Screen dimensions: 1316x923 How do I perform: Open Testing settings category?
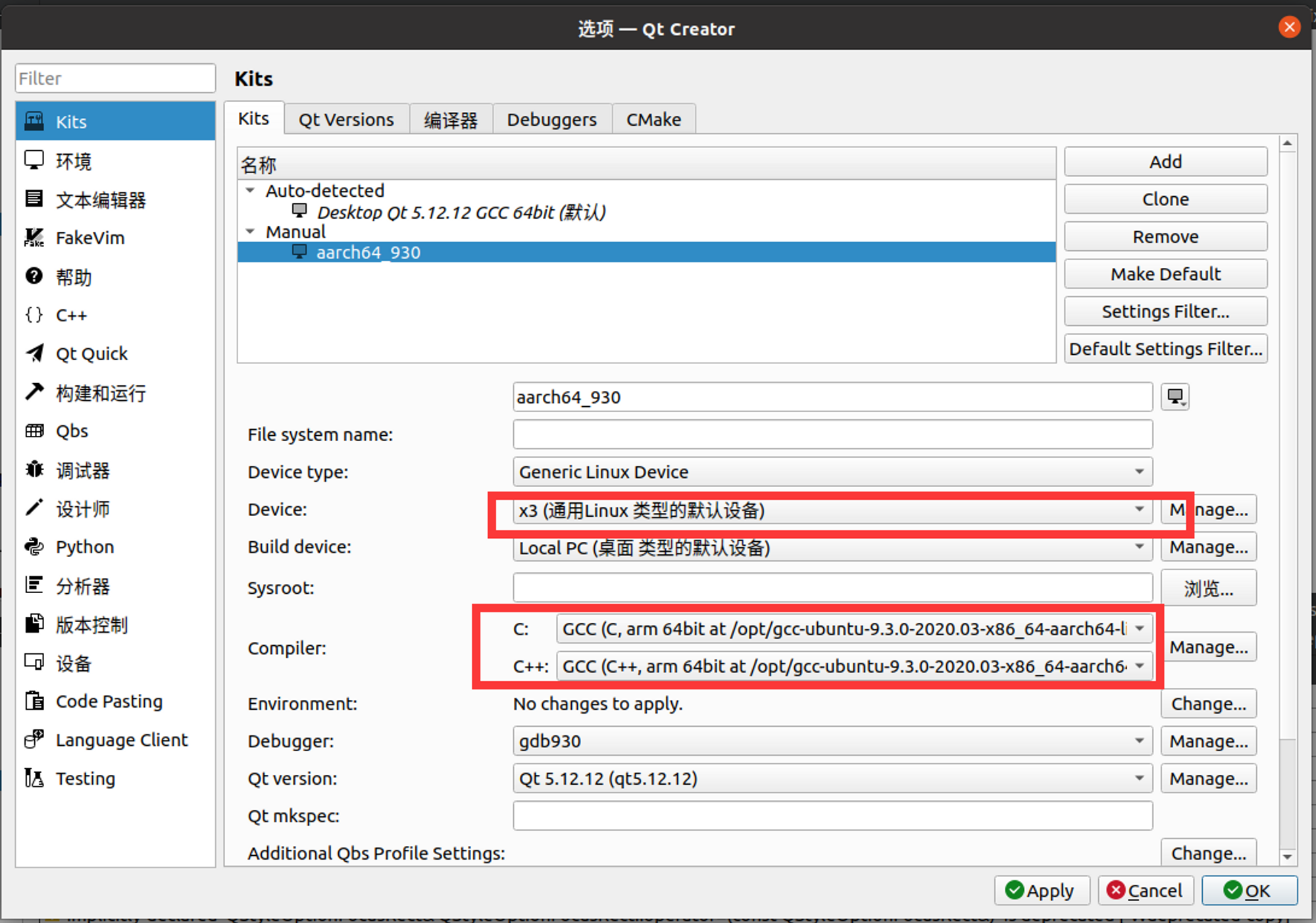115,779
